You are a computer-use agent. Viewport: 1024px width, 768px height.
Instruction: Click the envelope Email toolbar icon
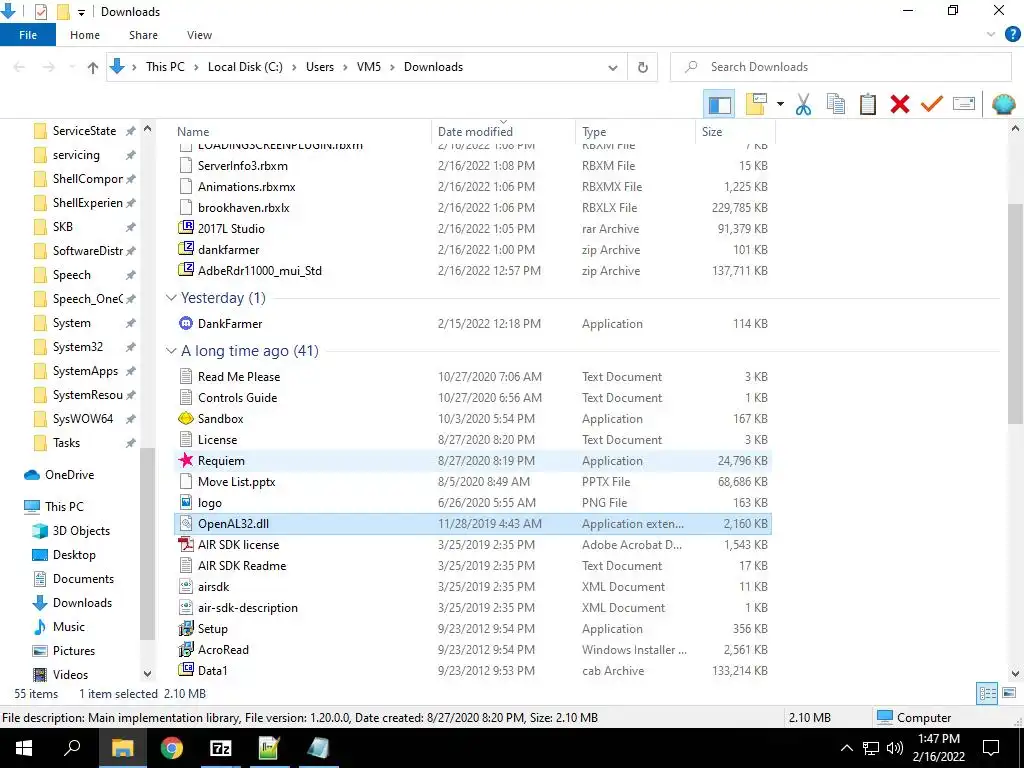point(964,104)
